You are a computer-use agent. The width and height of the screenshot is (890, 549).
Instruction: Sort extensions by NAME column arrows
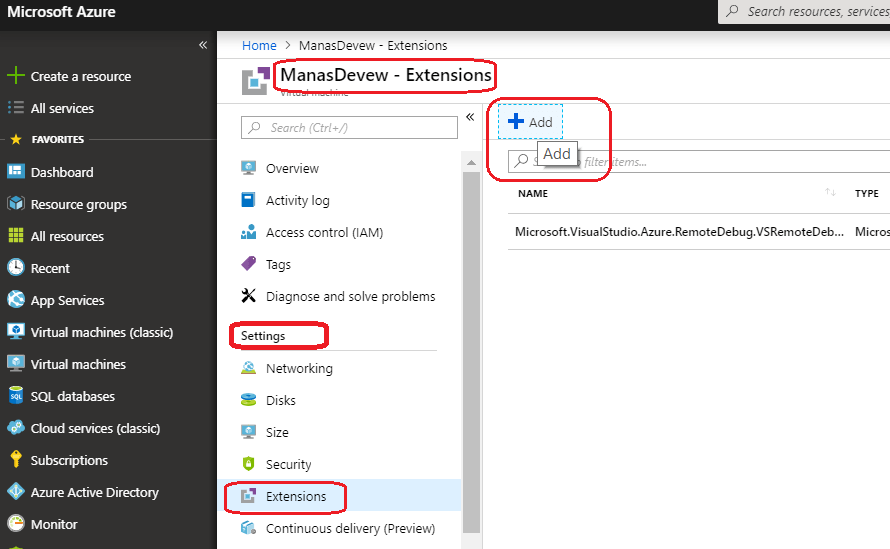coord(830,192)
